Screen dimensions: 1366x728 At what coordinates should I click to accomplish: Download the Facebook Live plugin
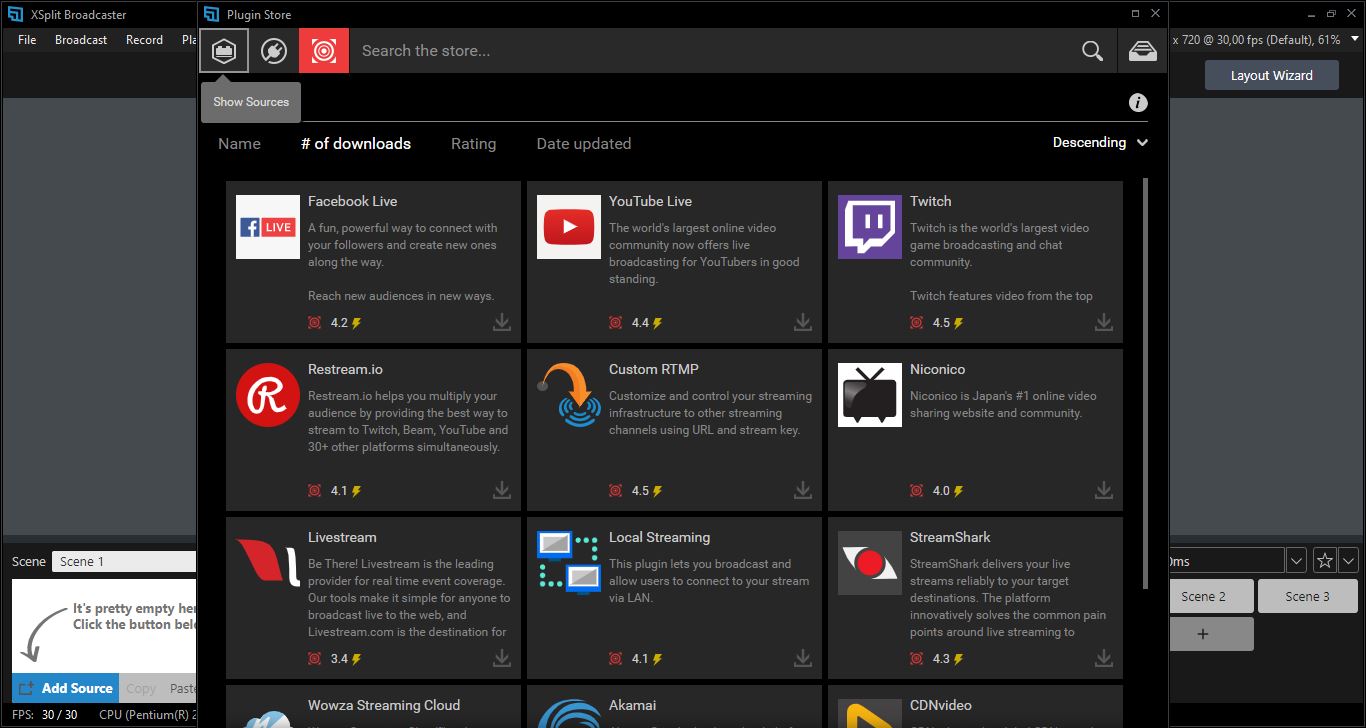502,322
